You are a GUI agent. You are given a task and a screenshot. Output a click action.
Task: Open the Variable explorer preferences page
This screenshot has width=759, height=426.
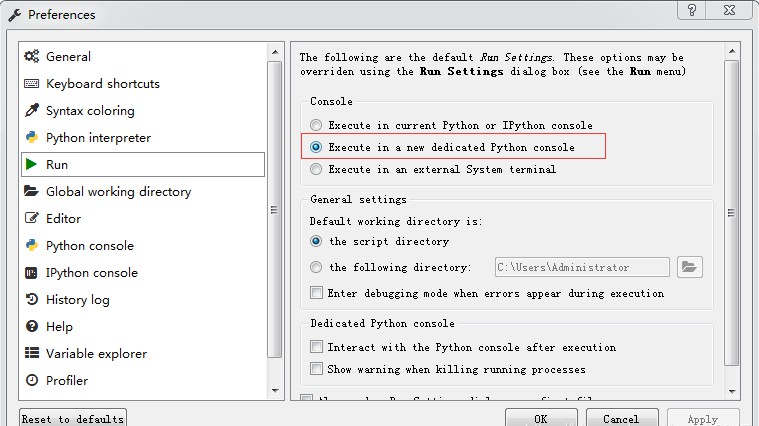(x=96, y=354)
